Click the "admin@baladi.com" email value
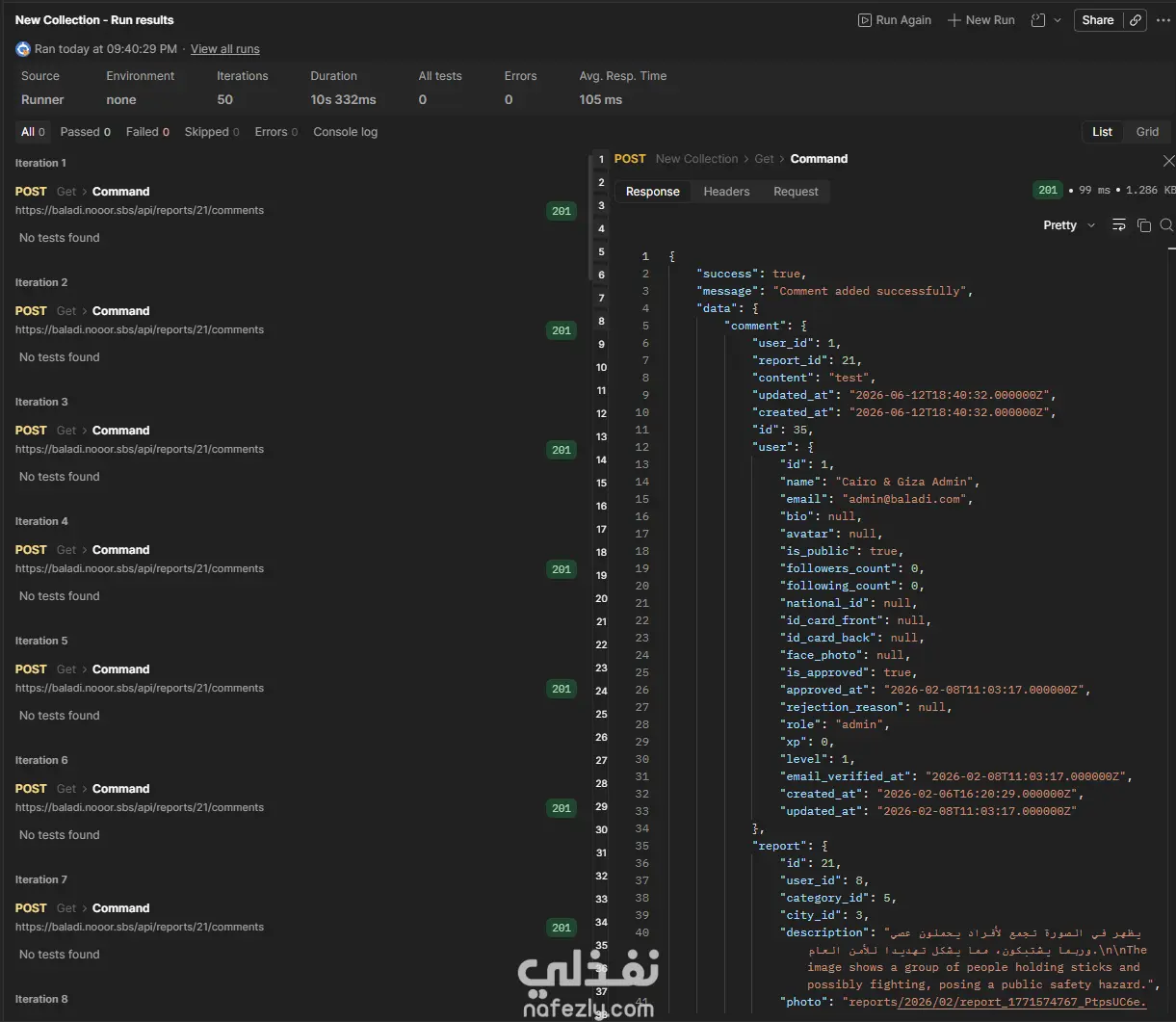The width and height of the screenshot is (1176, 1022). point(903,499)
